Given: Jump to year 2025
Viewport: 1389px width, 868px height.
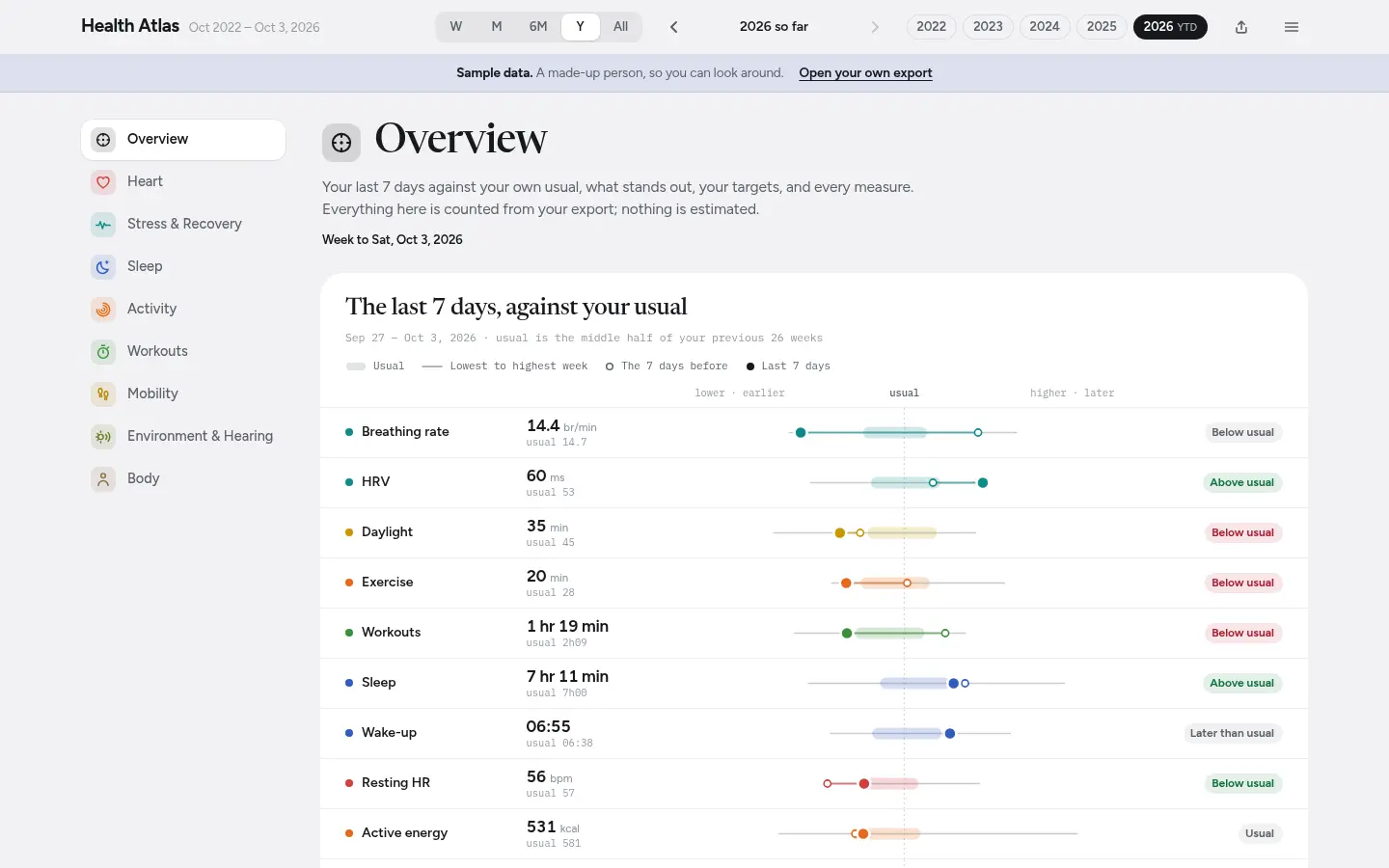Looking at the screenshot, I should (x=1102, y=27).
